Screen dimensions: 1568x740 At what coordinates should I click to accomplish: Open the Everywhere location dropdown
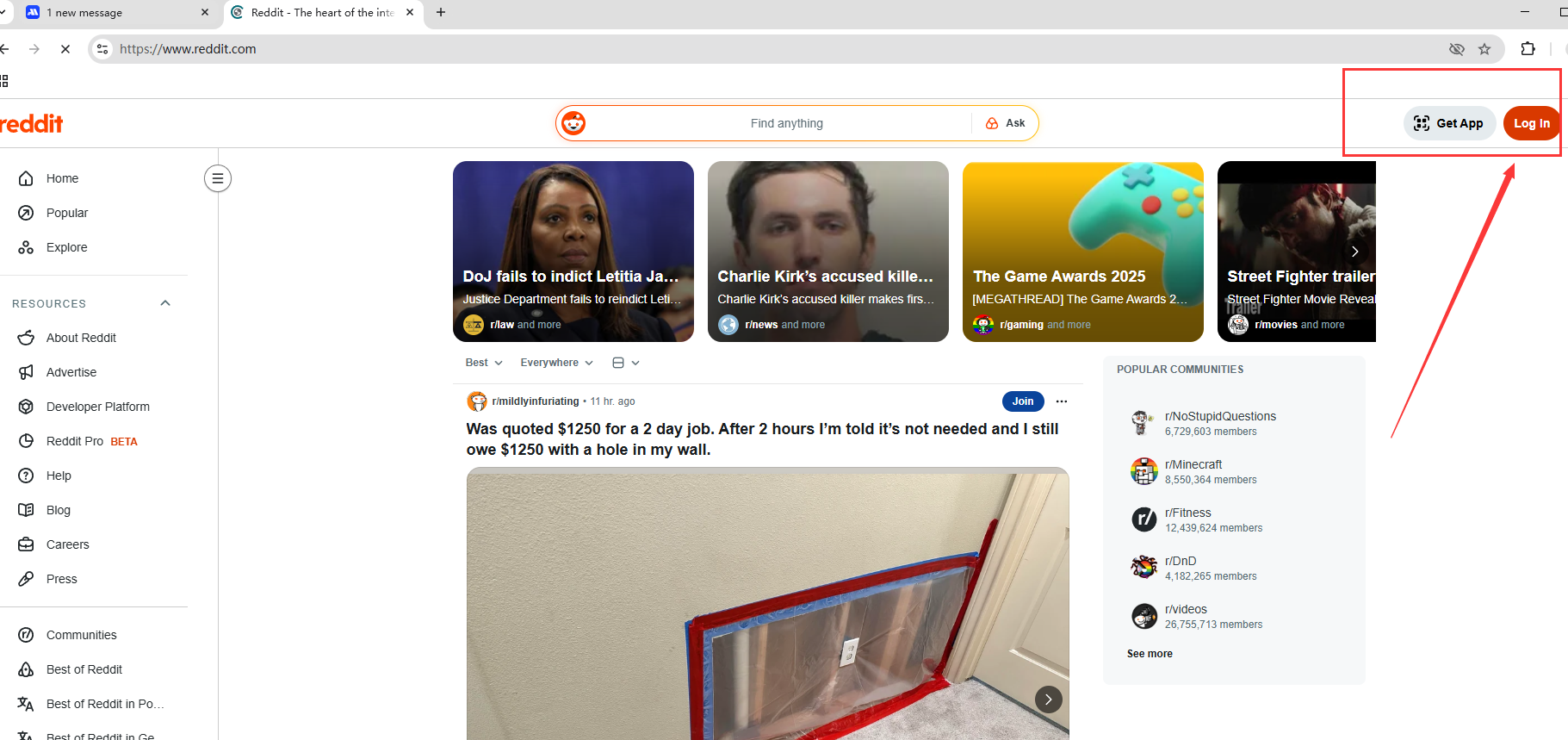click(x=556, y=363)
